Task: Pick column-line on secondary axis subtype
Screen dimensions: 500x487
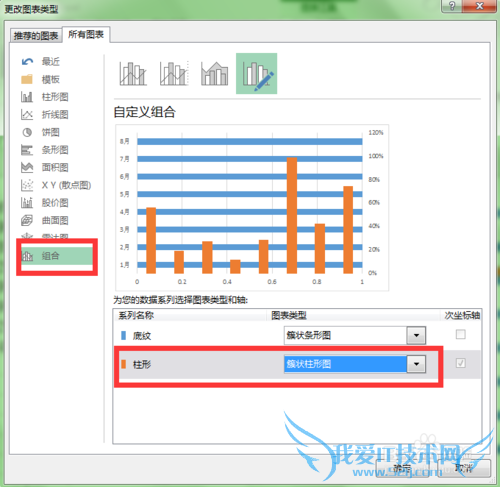Action: (x=174, y=74)
